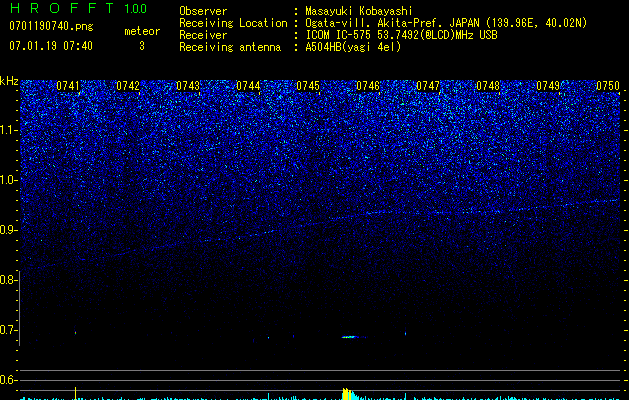Click the Receiving Location field label
This screenshot has width=629, height=400.
[x=233, y=23]
